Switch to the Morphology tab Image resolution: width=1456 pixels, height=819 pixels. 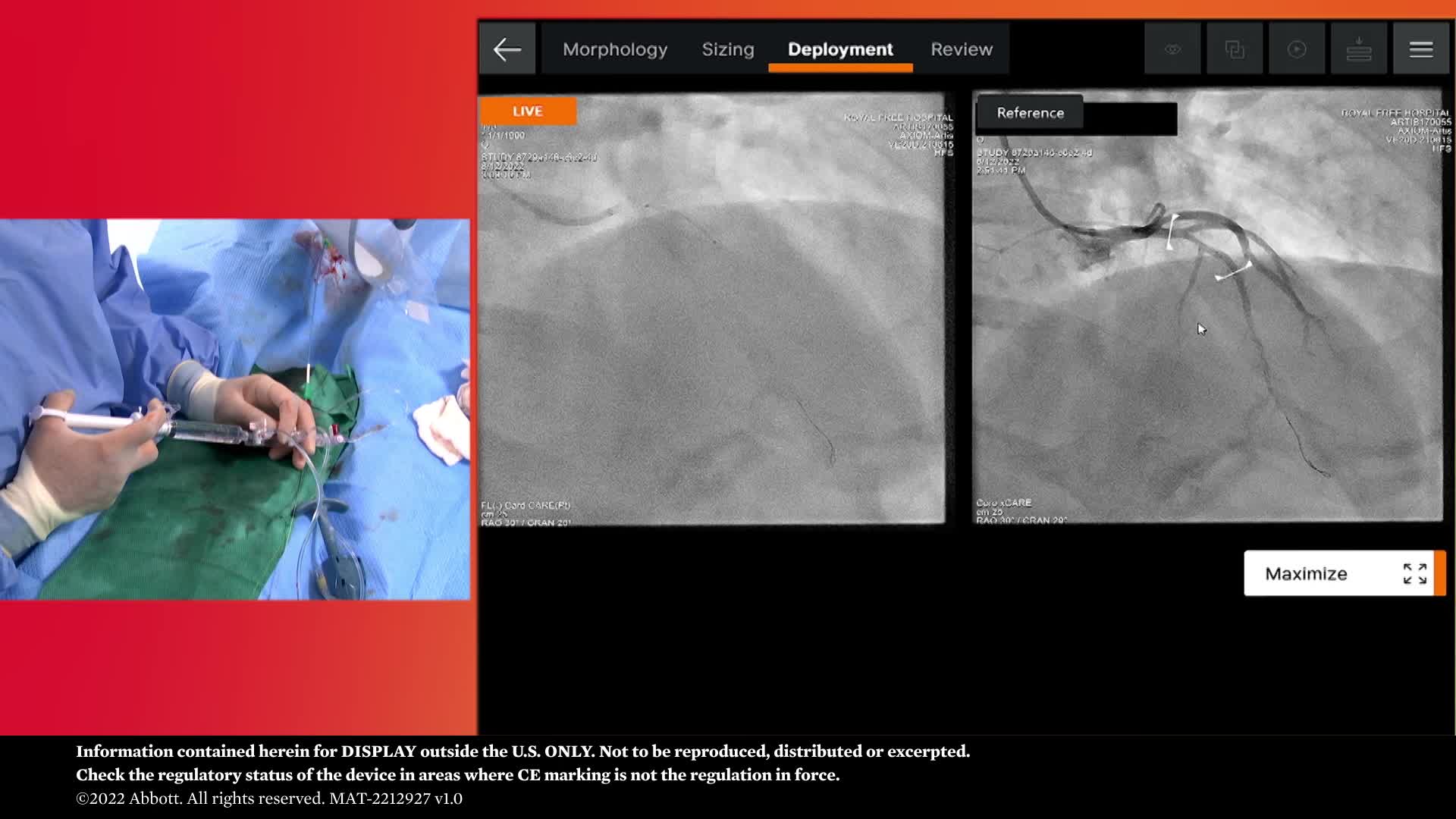coord(614,50)
